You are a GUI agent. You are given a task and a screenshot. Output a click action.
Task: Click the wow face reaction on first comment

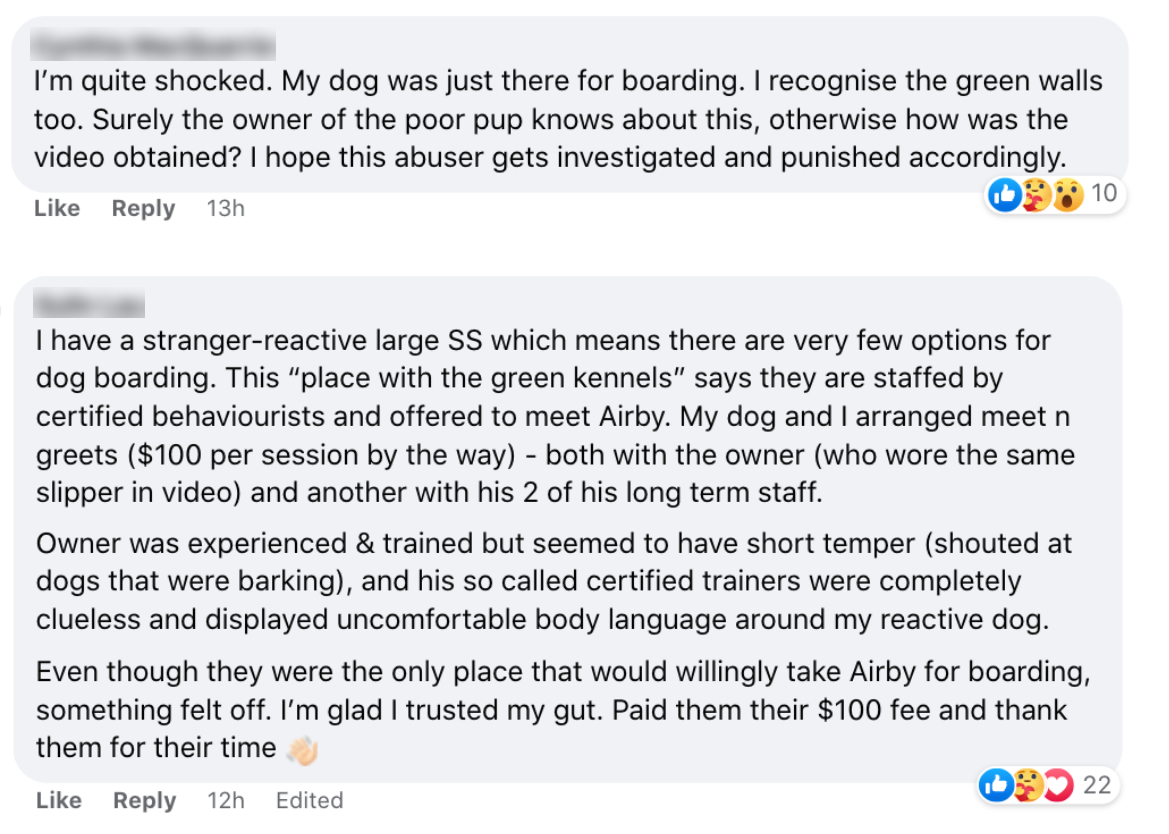point(1068,195)
